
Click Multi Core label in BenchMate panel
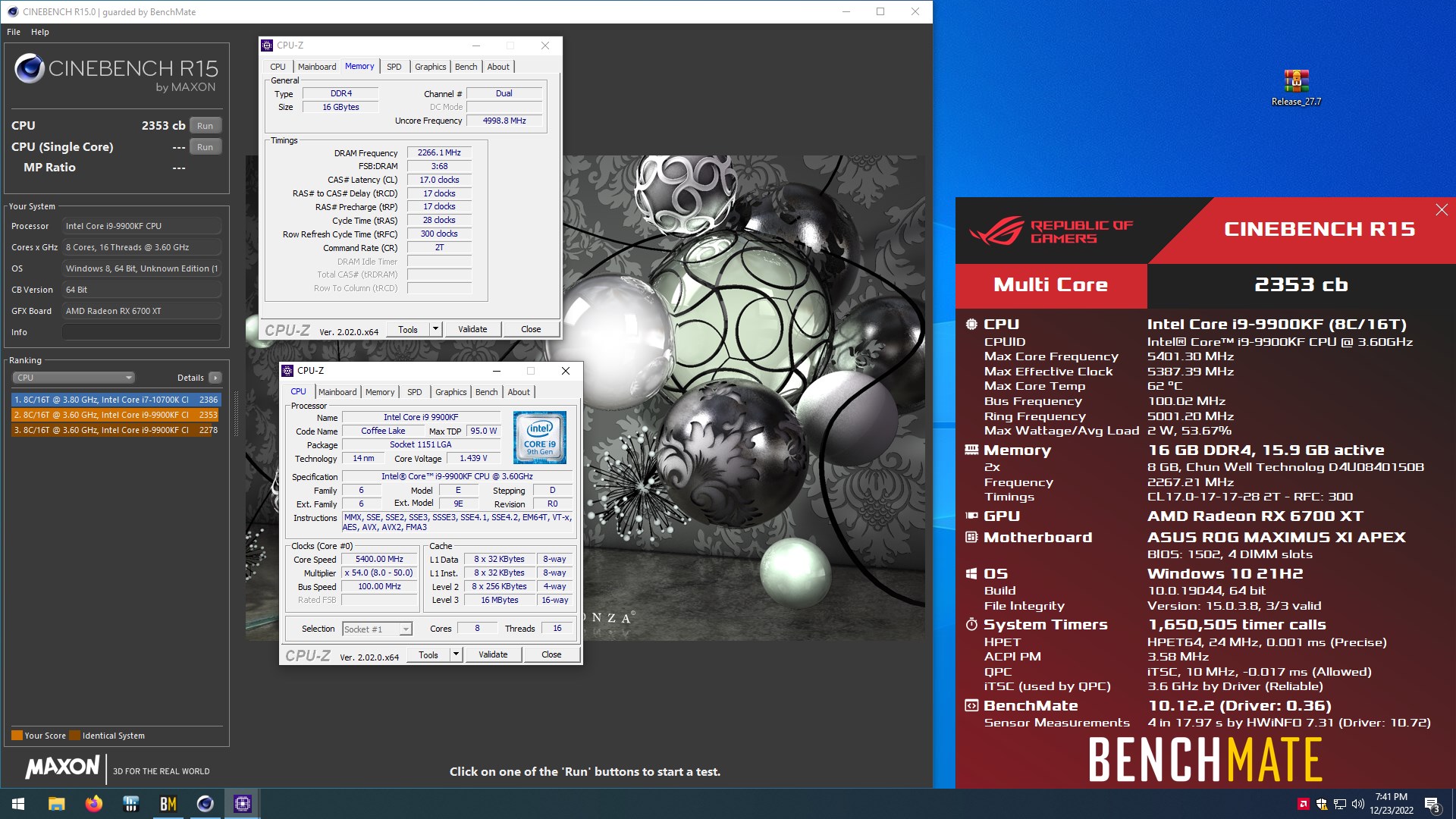point(1050,285)
